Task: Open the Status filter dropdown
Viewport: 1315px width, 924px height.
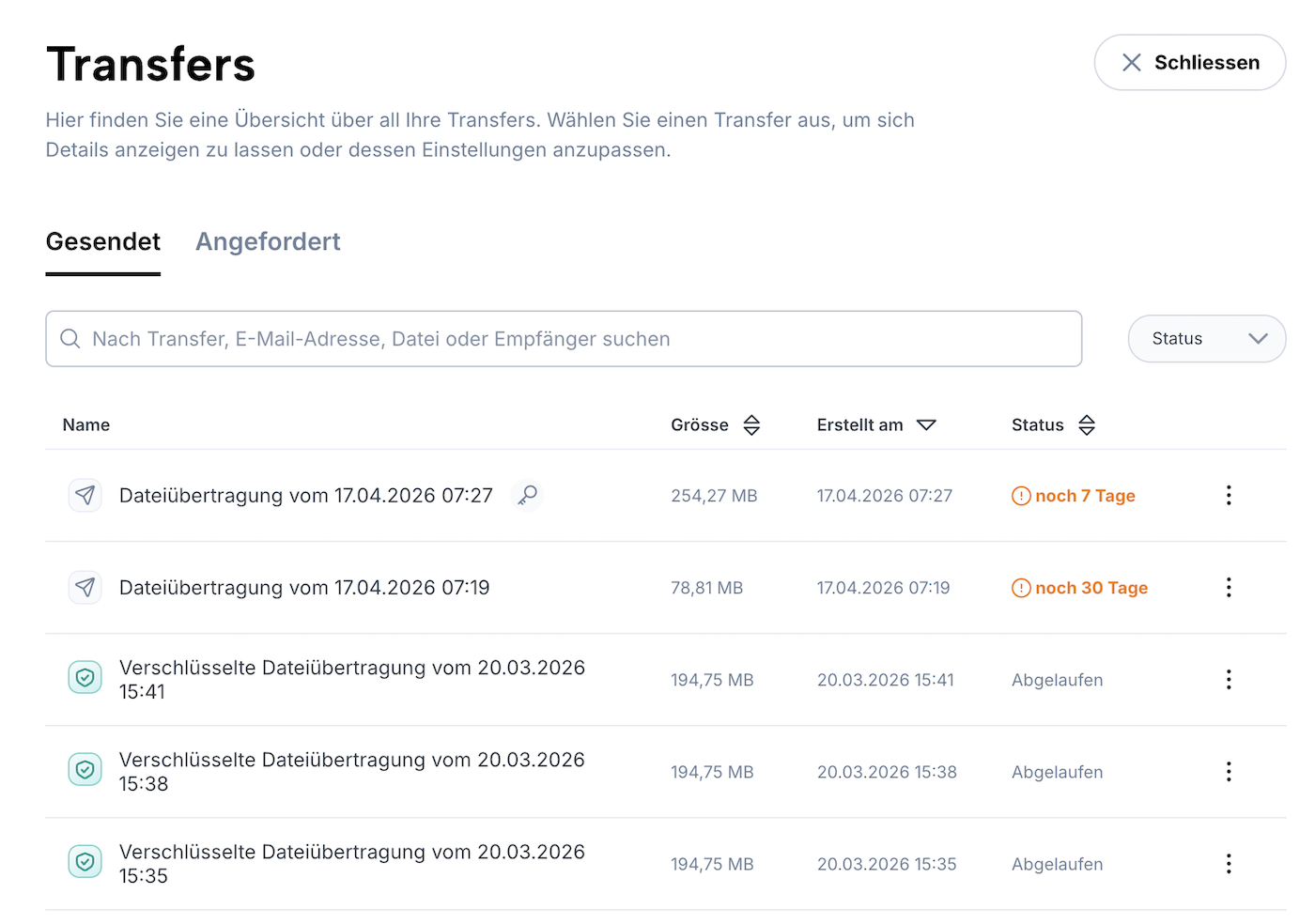Action: click(1207, 339)
